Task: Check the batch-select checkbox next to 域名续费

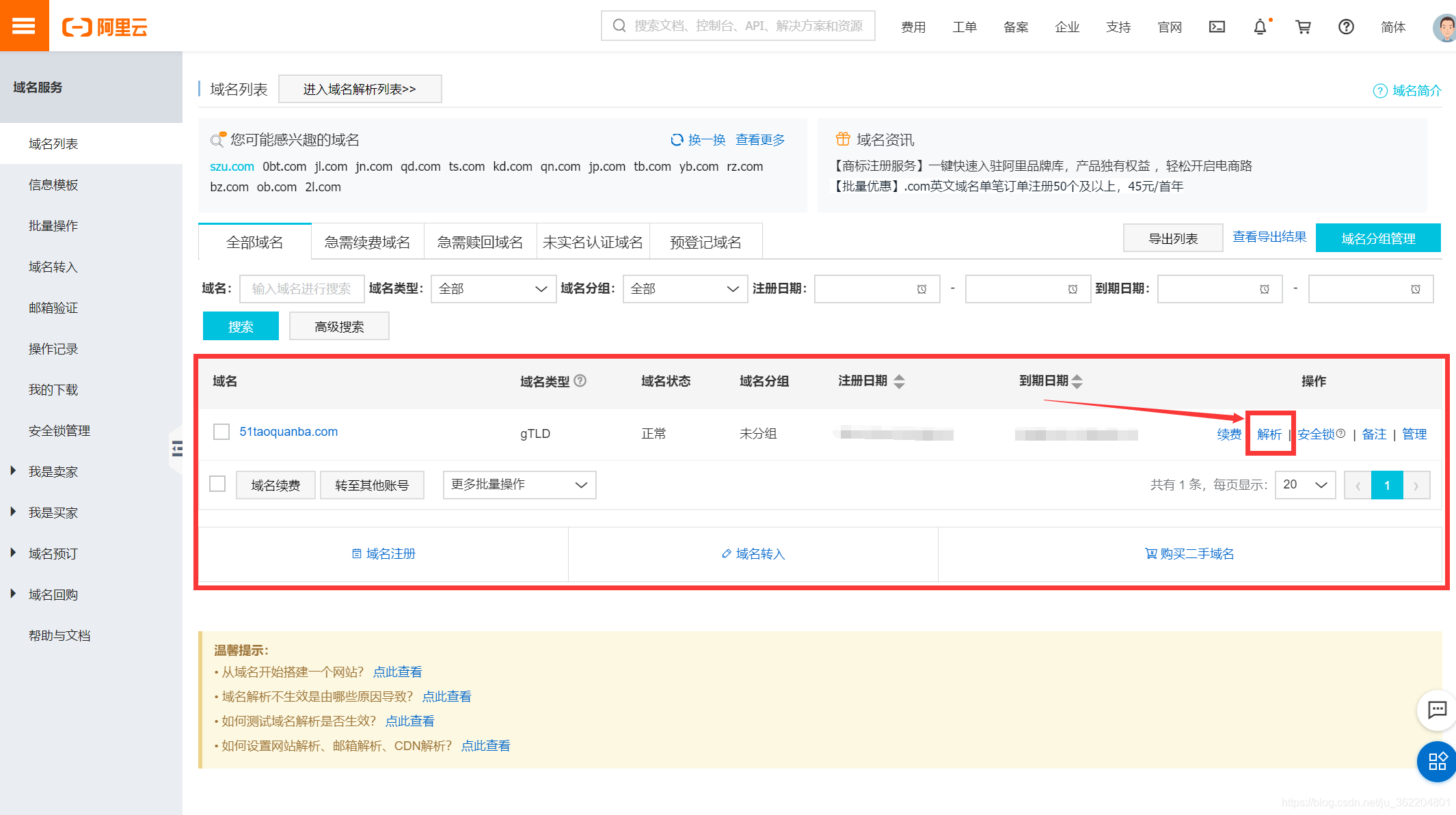Action: 217,484
